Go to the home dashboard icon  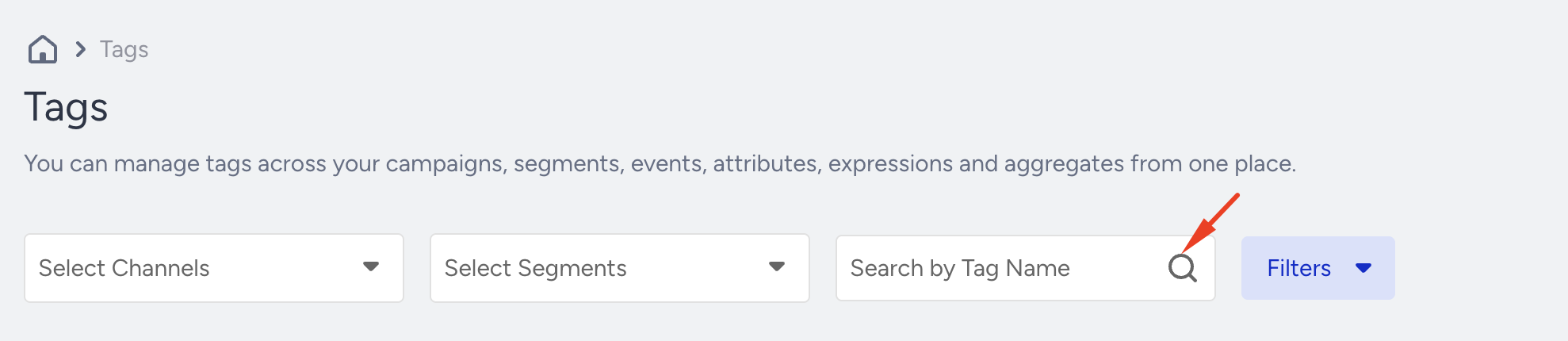click(x=43, y=49)
